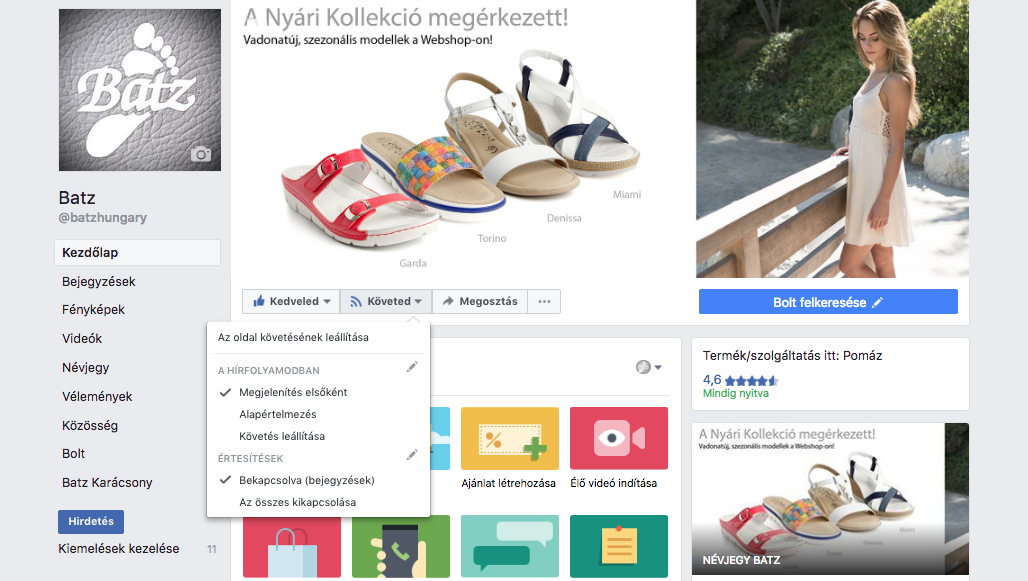
Task: Open Névjegy in the sidebar
Action: click(x=85, y=367)
